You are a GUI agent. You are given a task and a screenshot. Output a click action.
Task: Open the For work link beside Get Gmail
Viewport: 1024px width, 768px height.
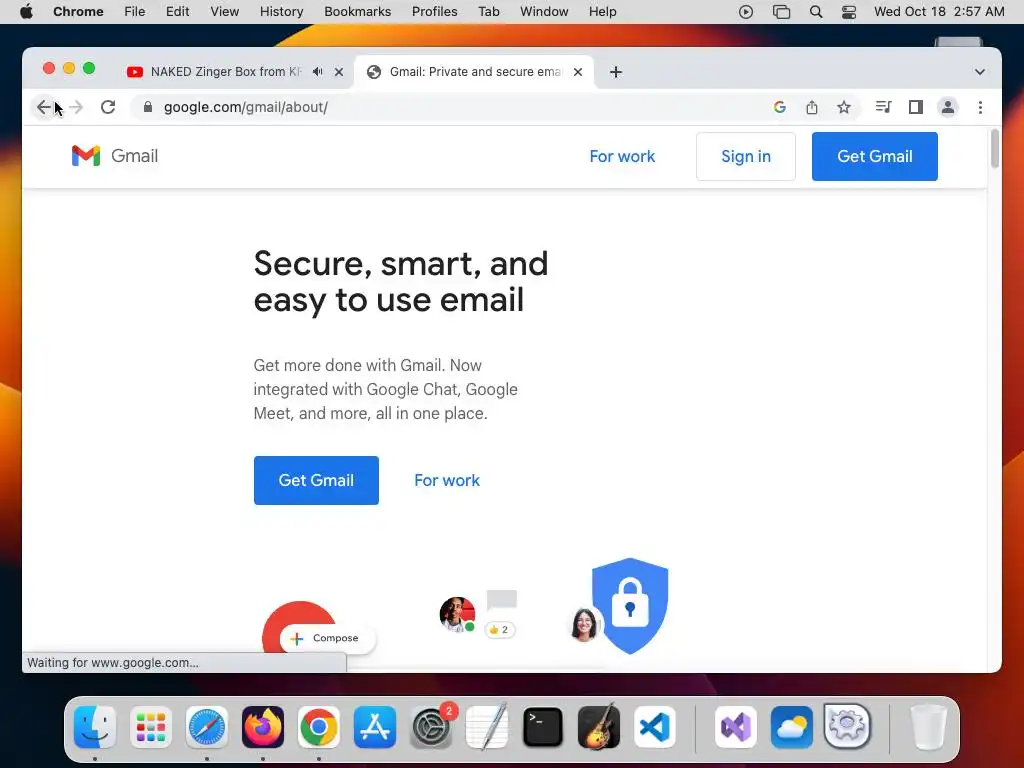click(x=447, y=481)
